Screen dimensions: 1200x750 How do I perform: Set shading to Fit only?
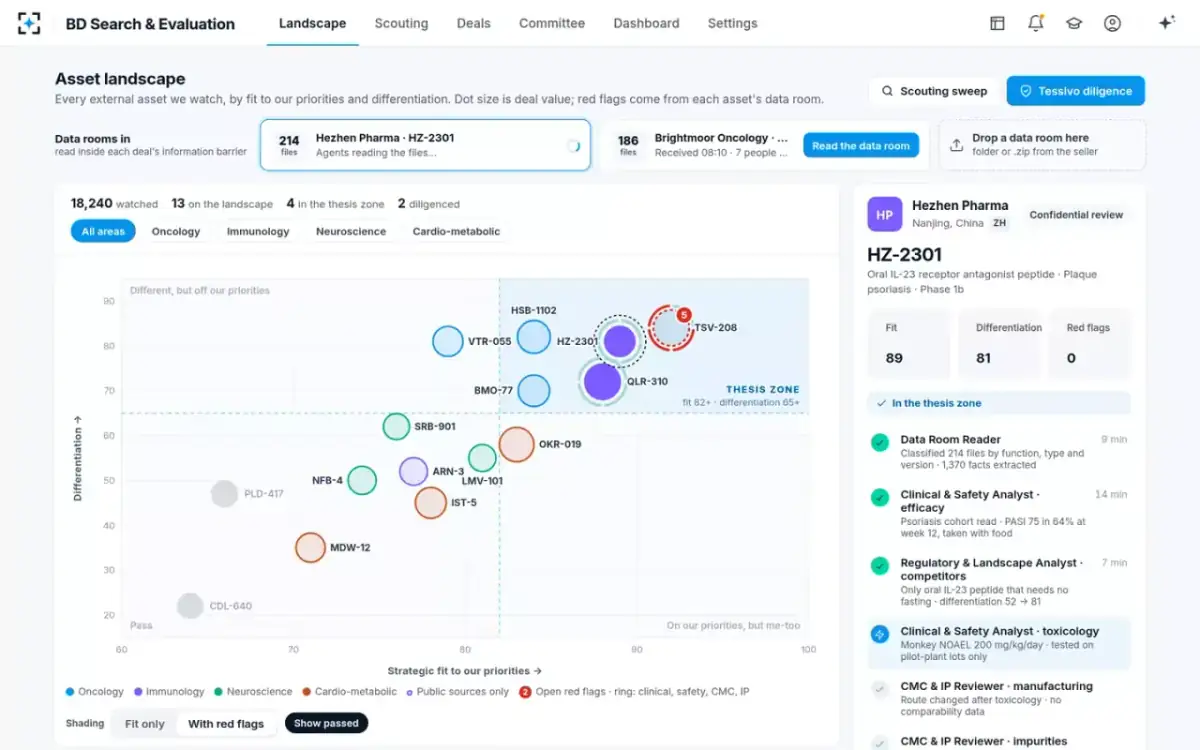coord(145,723)
